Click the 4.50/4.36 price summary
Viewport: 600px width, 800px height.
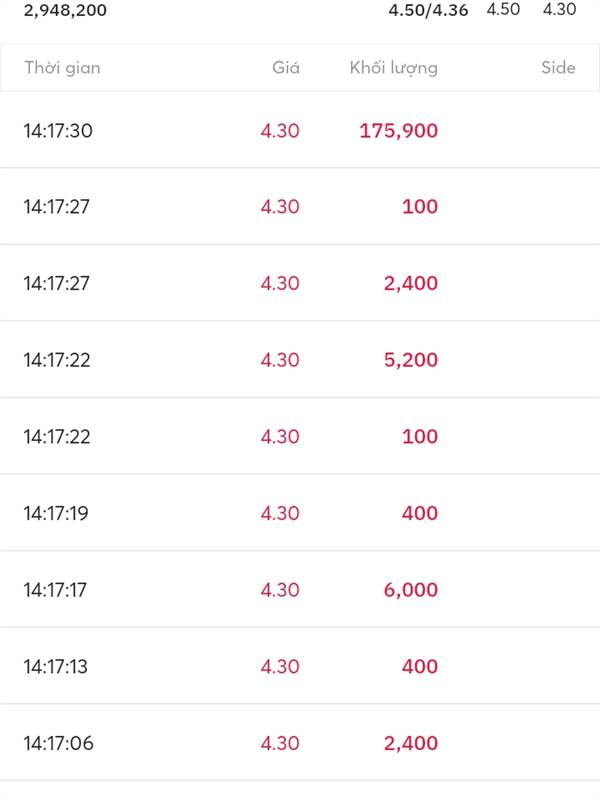point(428,10)
